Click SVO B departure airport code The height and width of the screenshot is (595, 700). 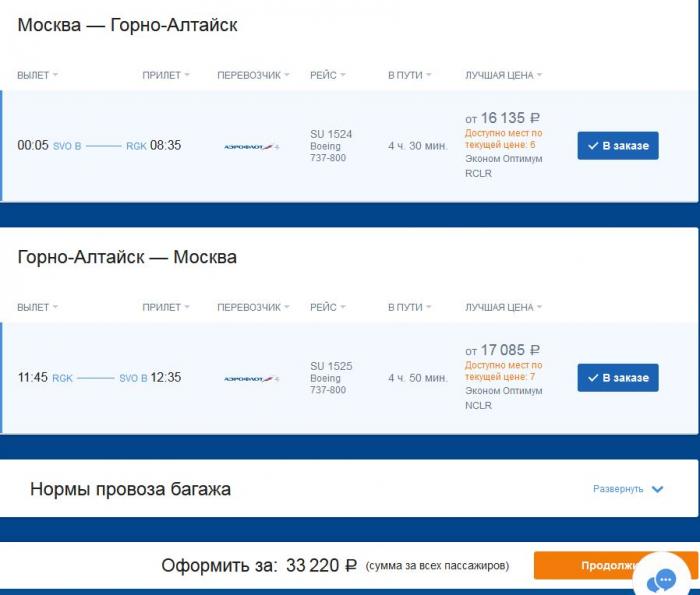[x=67, y=146]
